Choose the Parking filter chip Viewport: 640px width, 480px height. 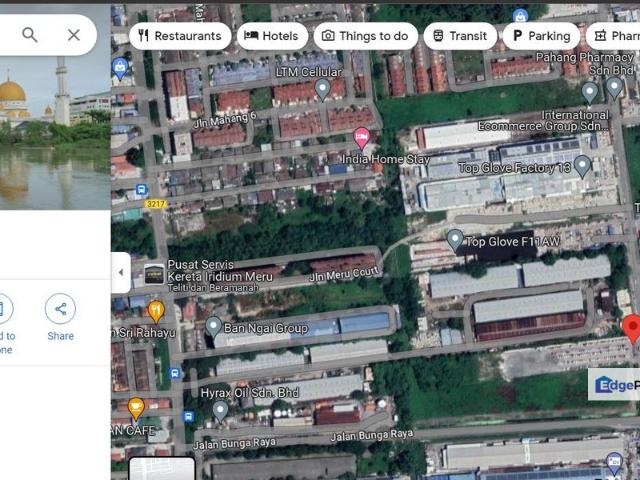pyautogui.click(x=541, y=36)
